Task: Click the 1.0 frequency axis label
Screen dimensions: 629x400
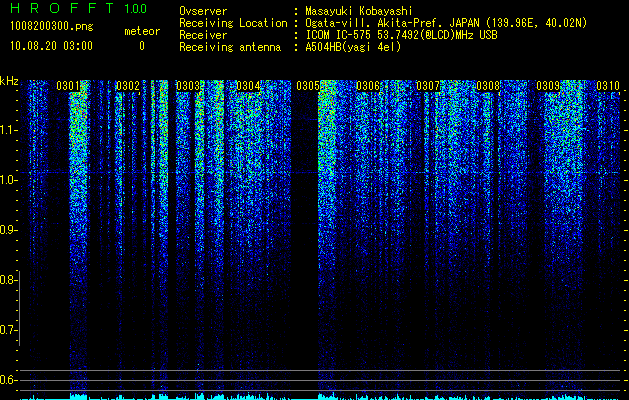Action: (8, 180)
